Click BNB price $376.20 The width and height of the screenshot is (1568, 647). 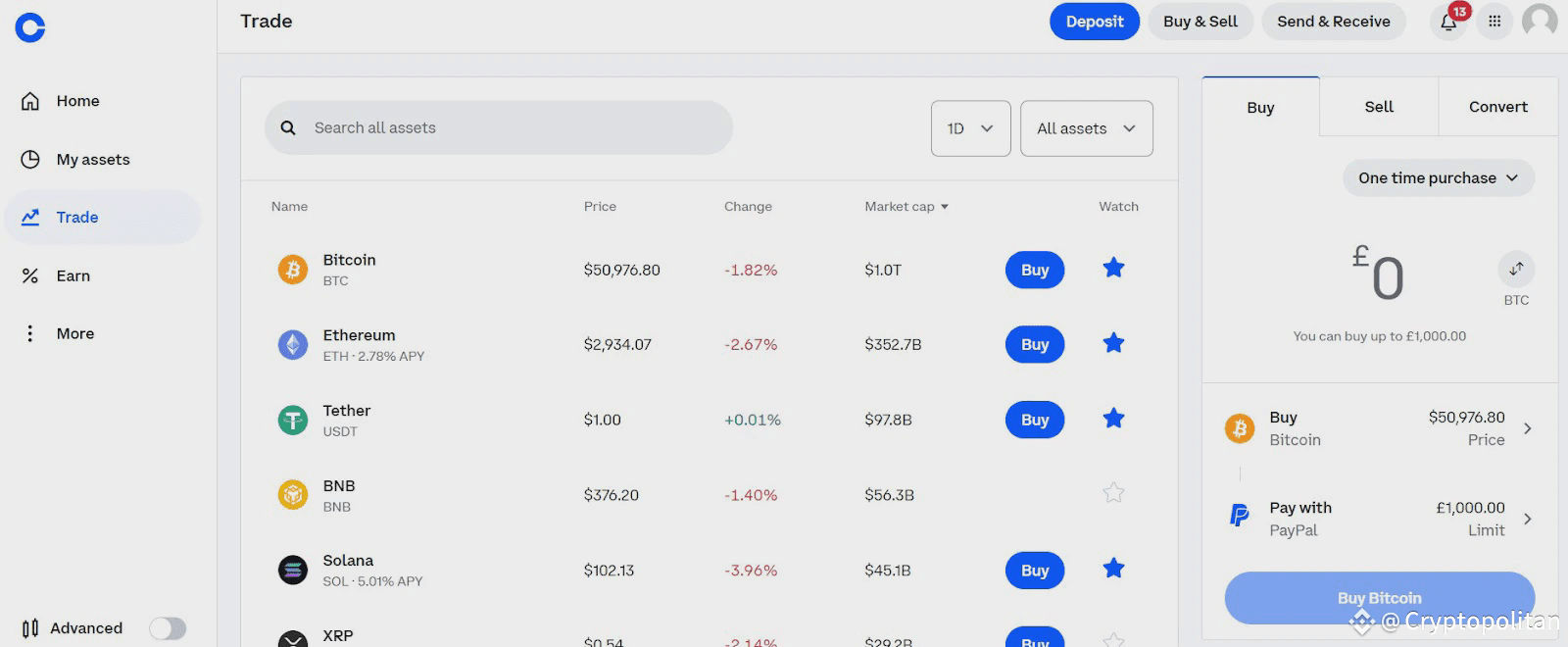(611, 495)
